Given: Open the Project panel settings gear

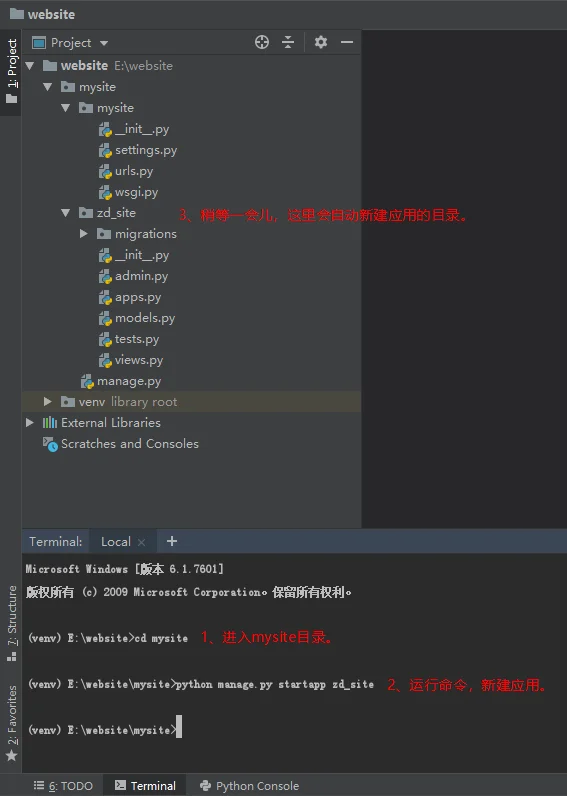Looking at the screenshot, I should click(x=321, y=42).
